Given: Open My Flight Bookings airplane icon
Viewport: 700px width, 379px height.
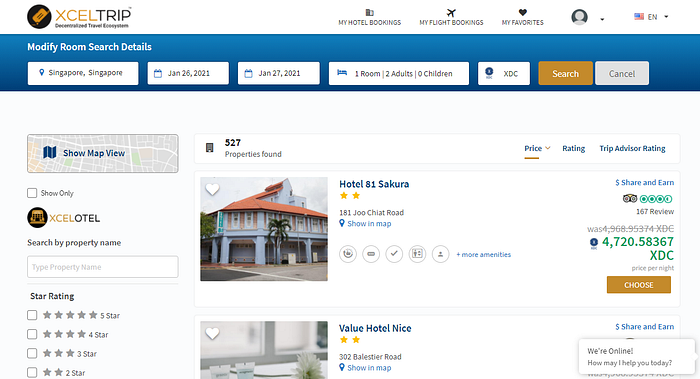Looking at the screenshot, I should [x=451, y=12].
